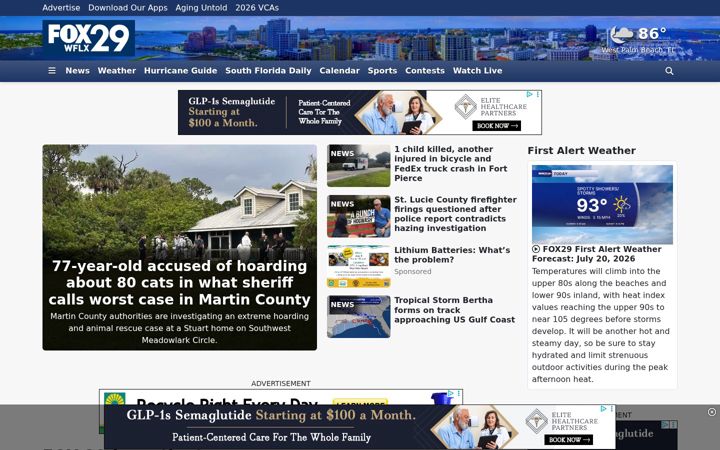720x450 pixels.
Task: Open FedEx truck bicycle crash article
Action: click(450, 163)
